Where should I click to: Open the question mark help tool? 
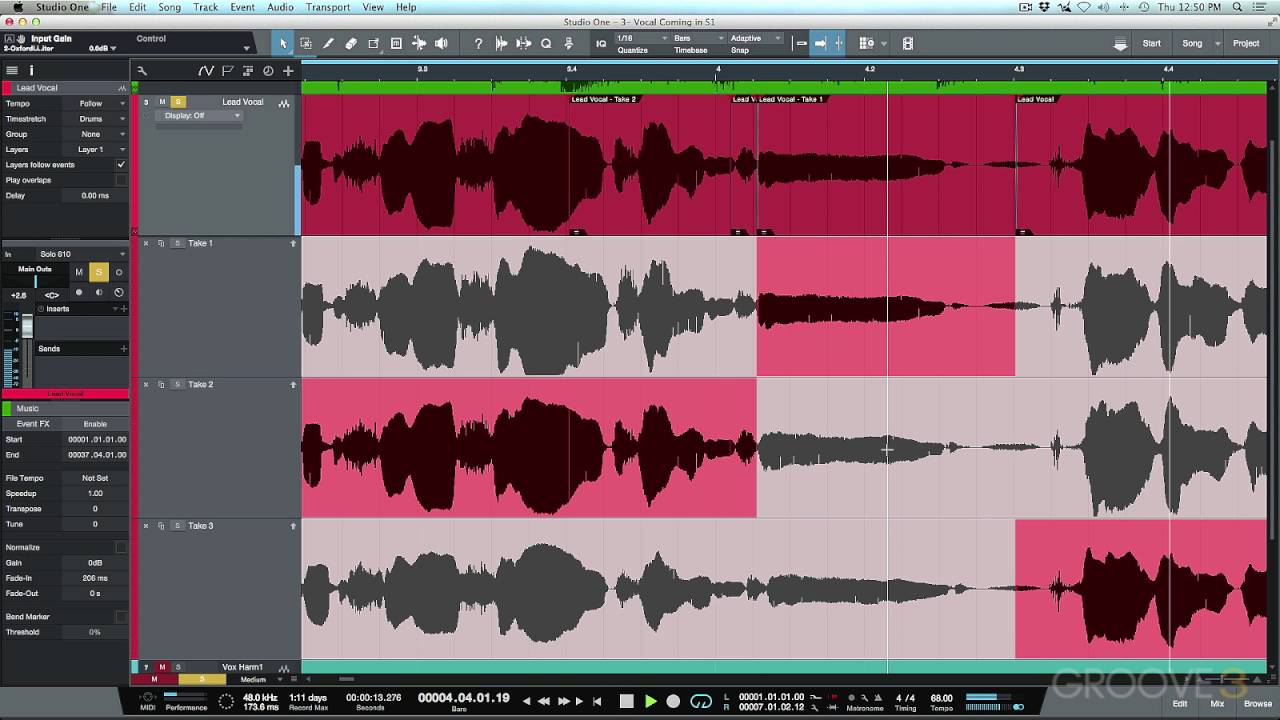pos(478,43)
